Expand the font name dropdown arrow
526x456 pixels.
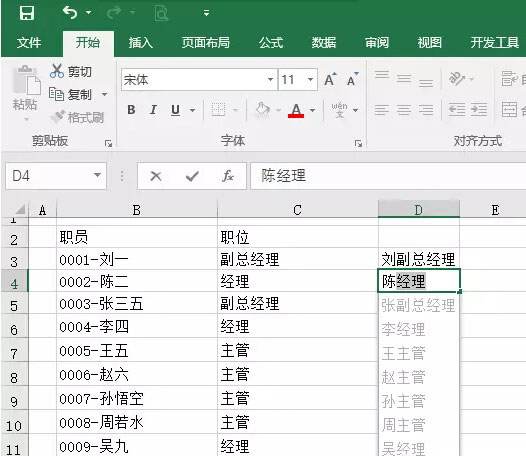[270, 80]
